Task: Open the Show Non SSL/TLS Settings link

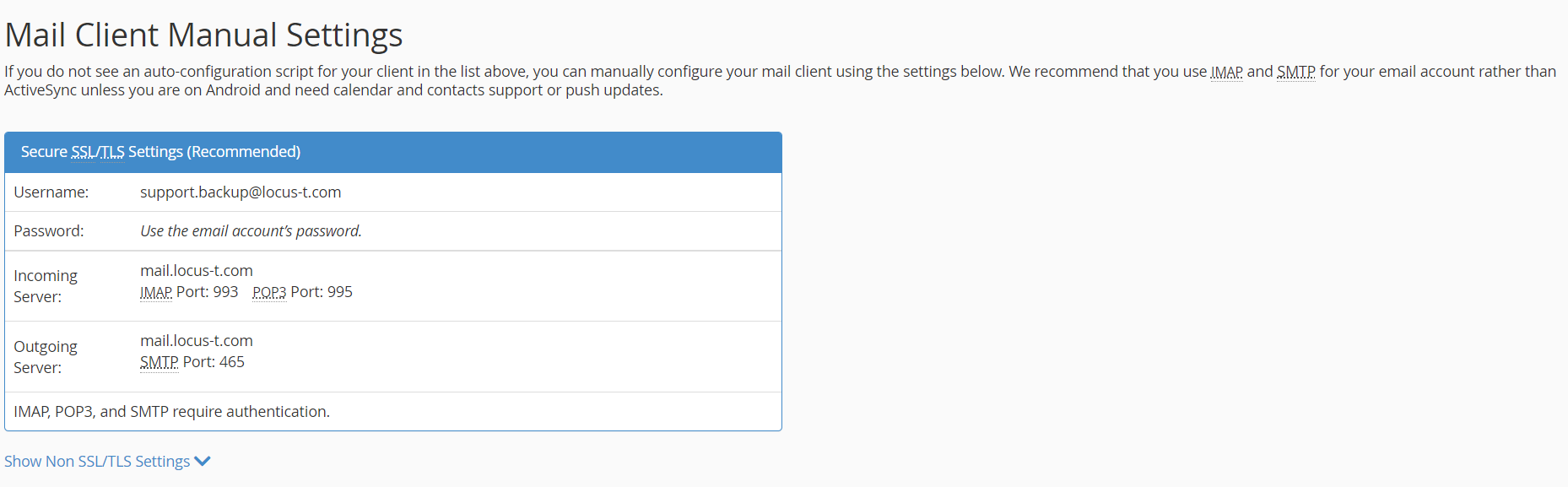Action: (x=97, y=462)
